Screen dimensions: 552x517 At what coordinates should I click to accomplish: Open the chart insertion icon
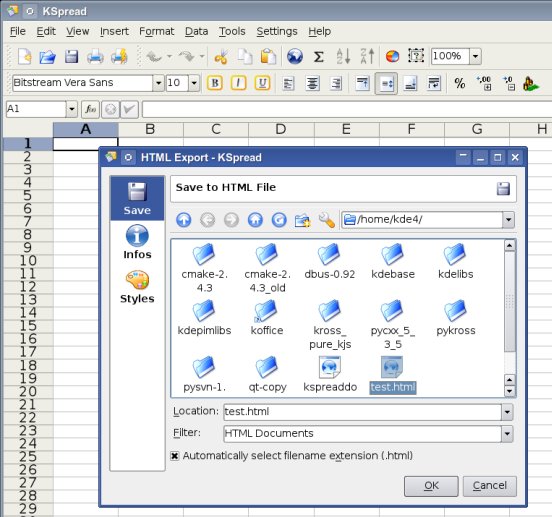[x=392, y=56]
